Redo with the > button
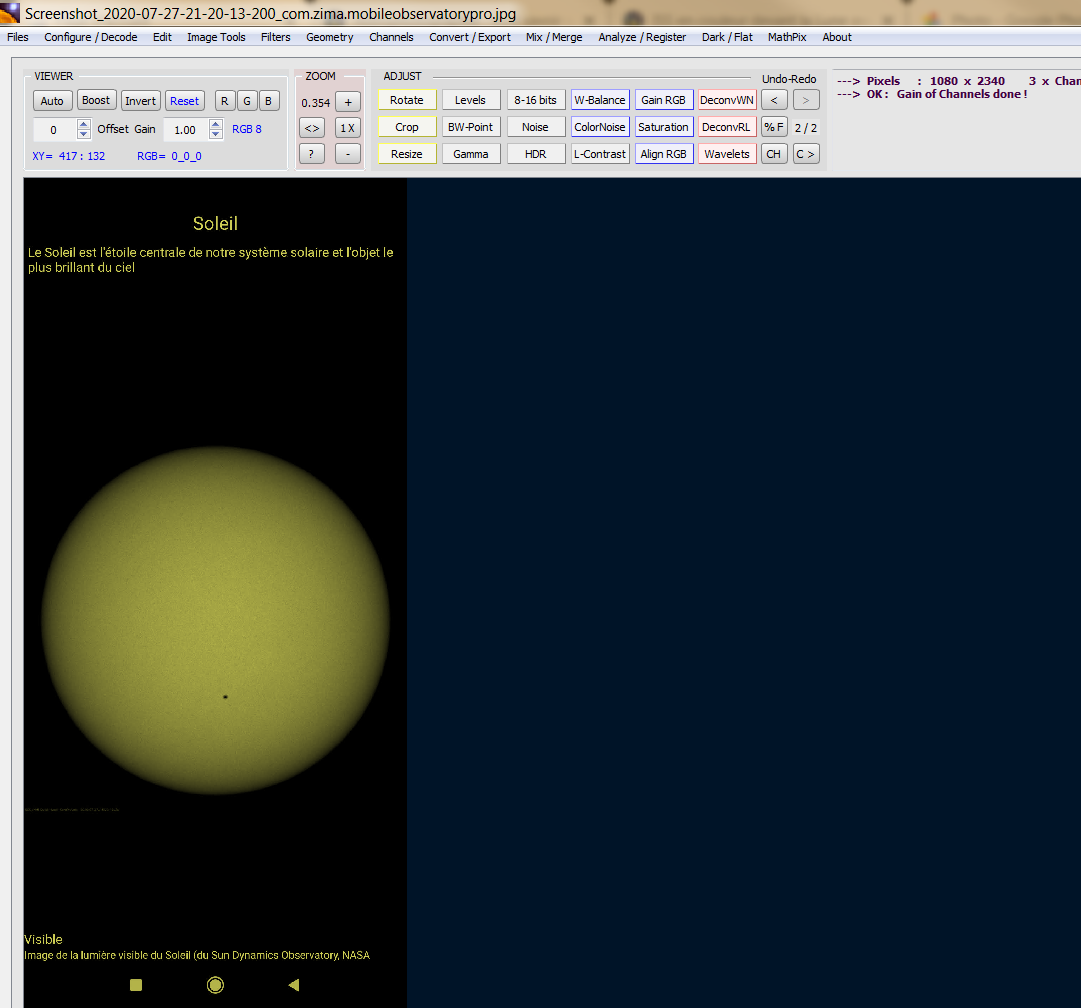The width and height of the screenshot is (1081, 1008). [806, 100]
